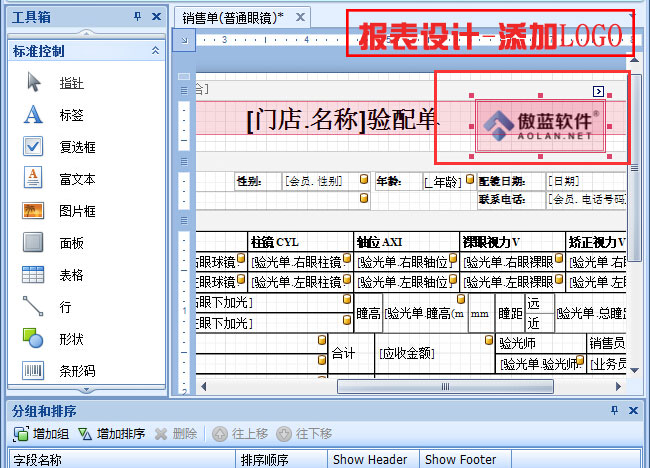Viewport: 650px width, 468px height.
Task: Open the smart tag arrow on logo
Action: pos(598,92)
